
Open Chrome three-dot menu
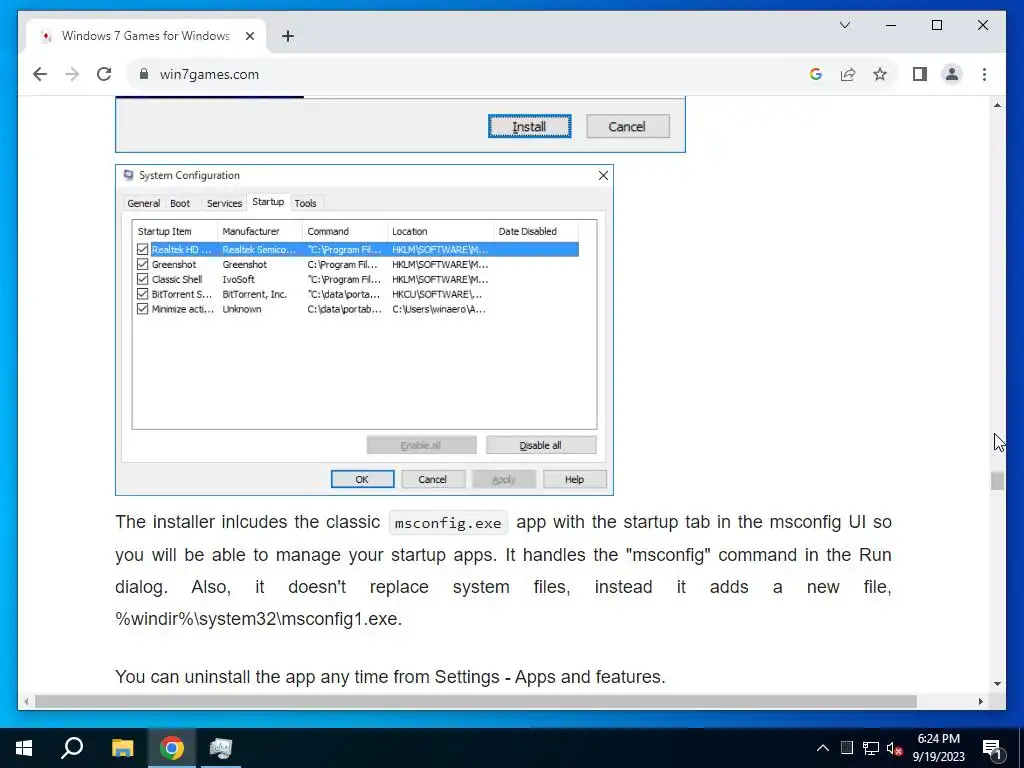coord(984,74)
